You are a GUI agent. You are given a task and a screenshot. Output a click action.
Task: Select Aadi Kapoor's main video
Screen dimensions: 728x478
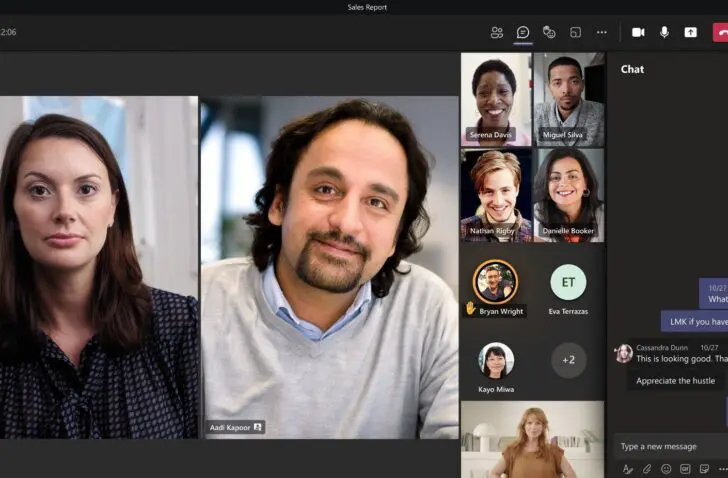coord(330,267)
